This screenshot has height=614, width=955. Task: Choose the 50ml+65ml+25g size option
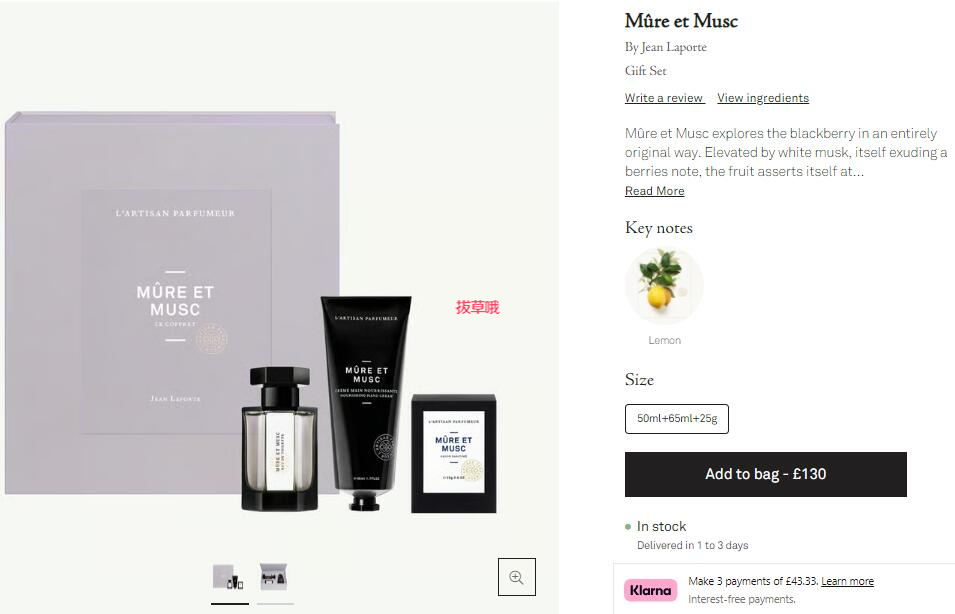(x=677, y=418)
